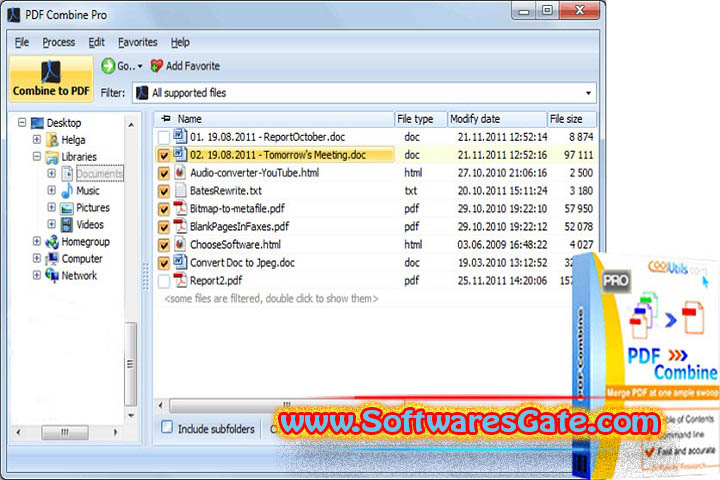Click the PDF icon of Bitmap-to-metafile.pdf
This screenshot has height=480, width=720.
180,208
